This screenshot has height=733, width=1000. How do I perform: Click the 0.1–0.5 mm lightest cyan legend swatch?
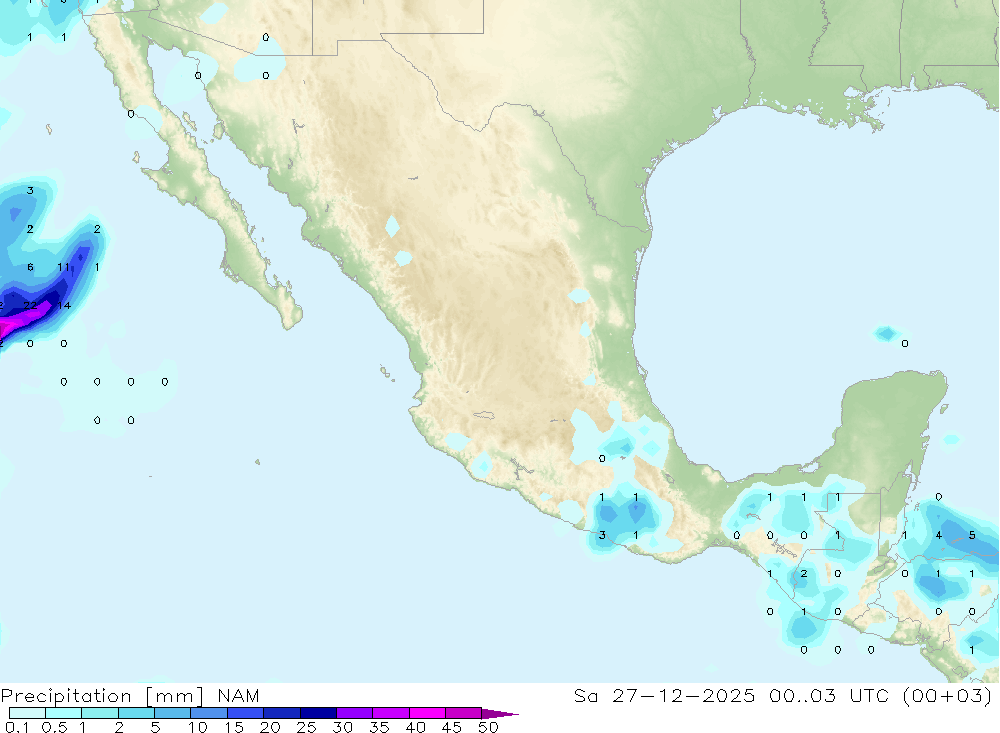click(27, 713)
